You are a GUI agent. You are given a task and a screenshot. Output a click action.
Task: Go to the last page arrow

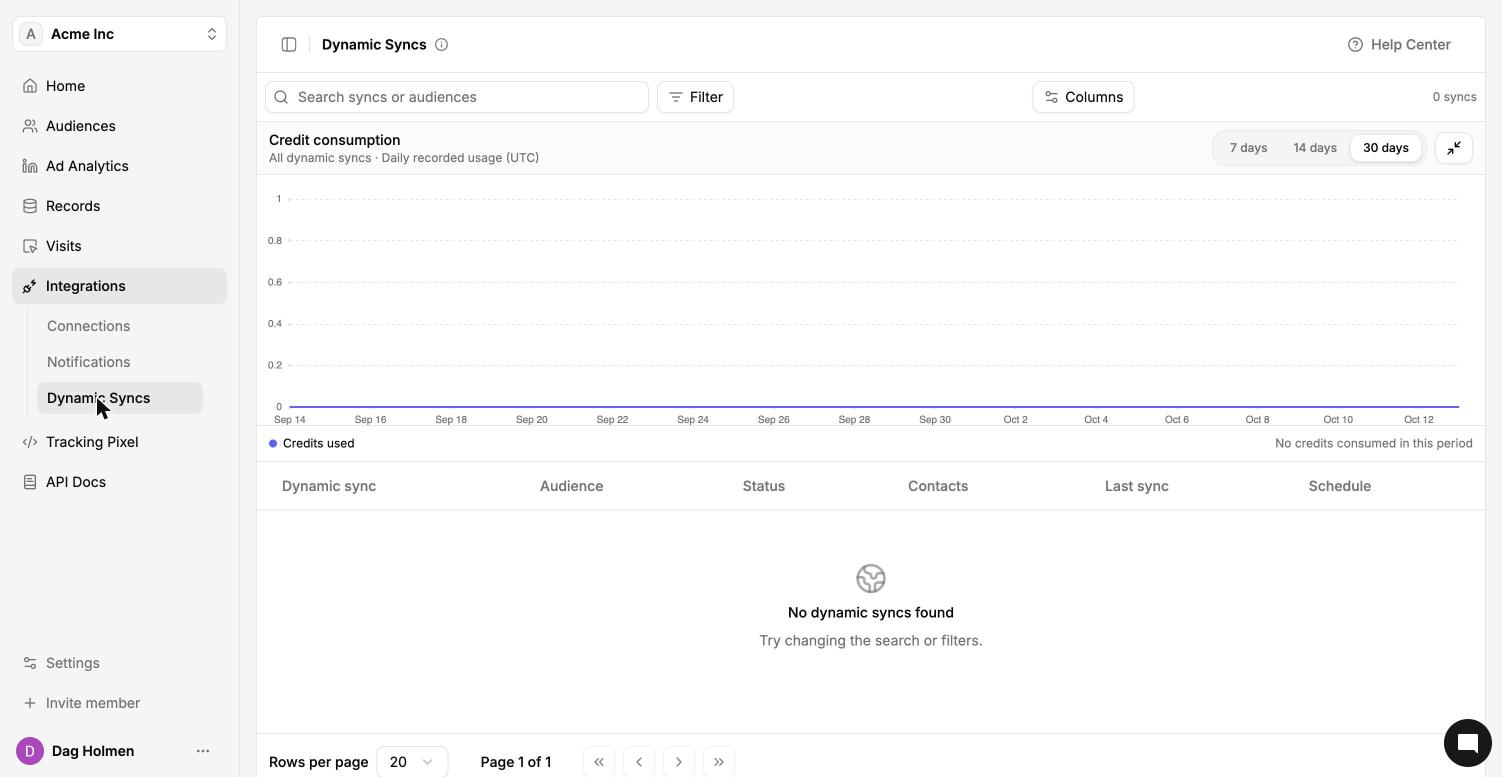click(719, 762)
